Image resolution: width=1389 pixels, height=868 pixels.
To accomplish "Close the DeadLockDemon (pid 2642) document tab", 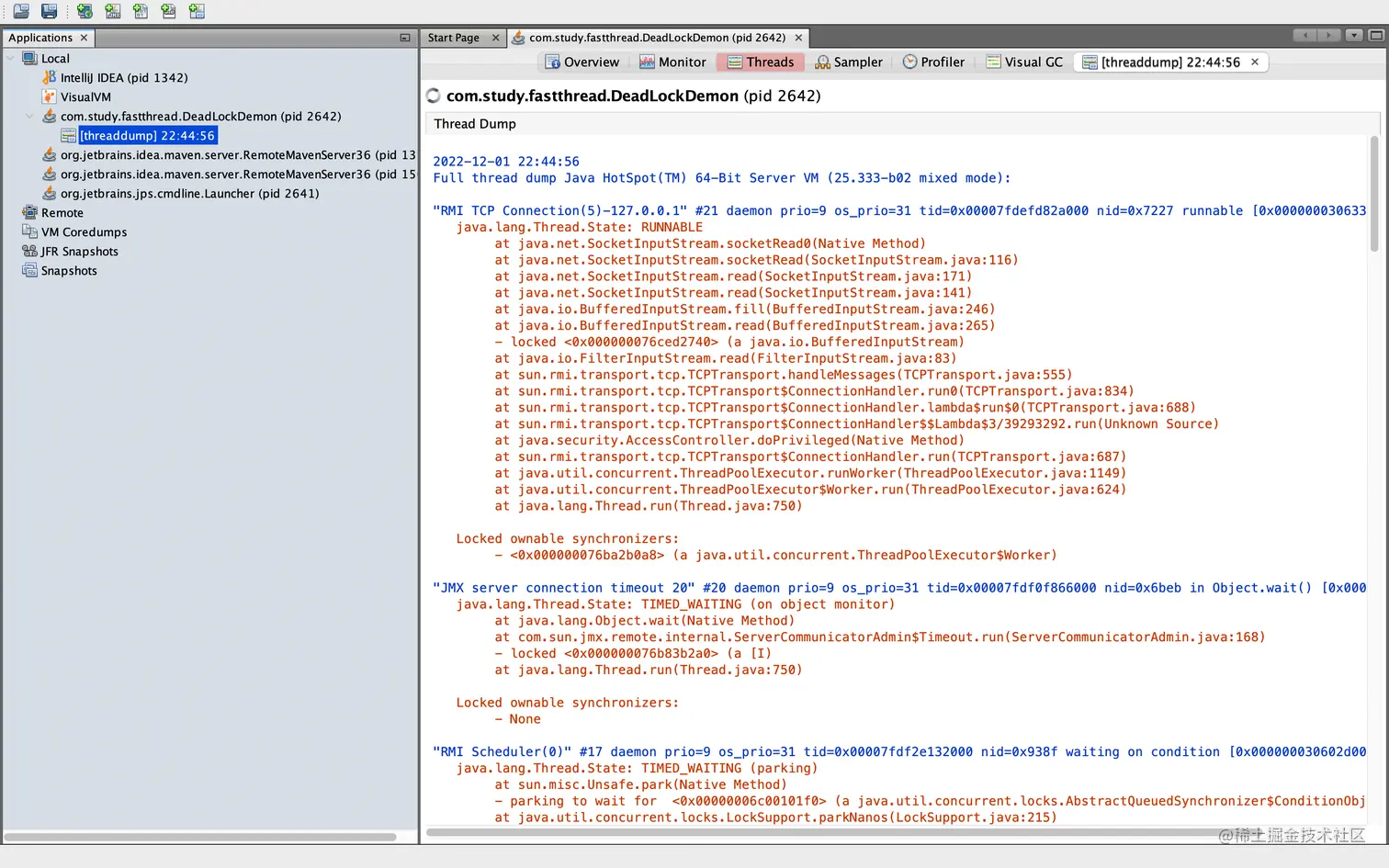I will (798, 38).
